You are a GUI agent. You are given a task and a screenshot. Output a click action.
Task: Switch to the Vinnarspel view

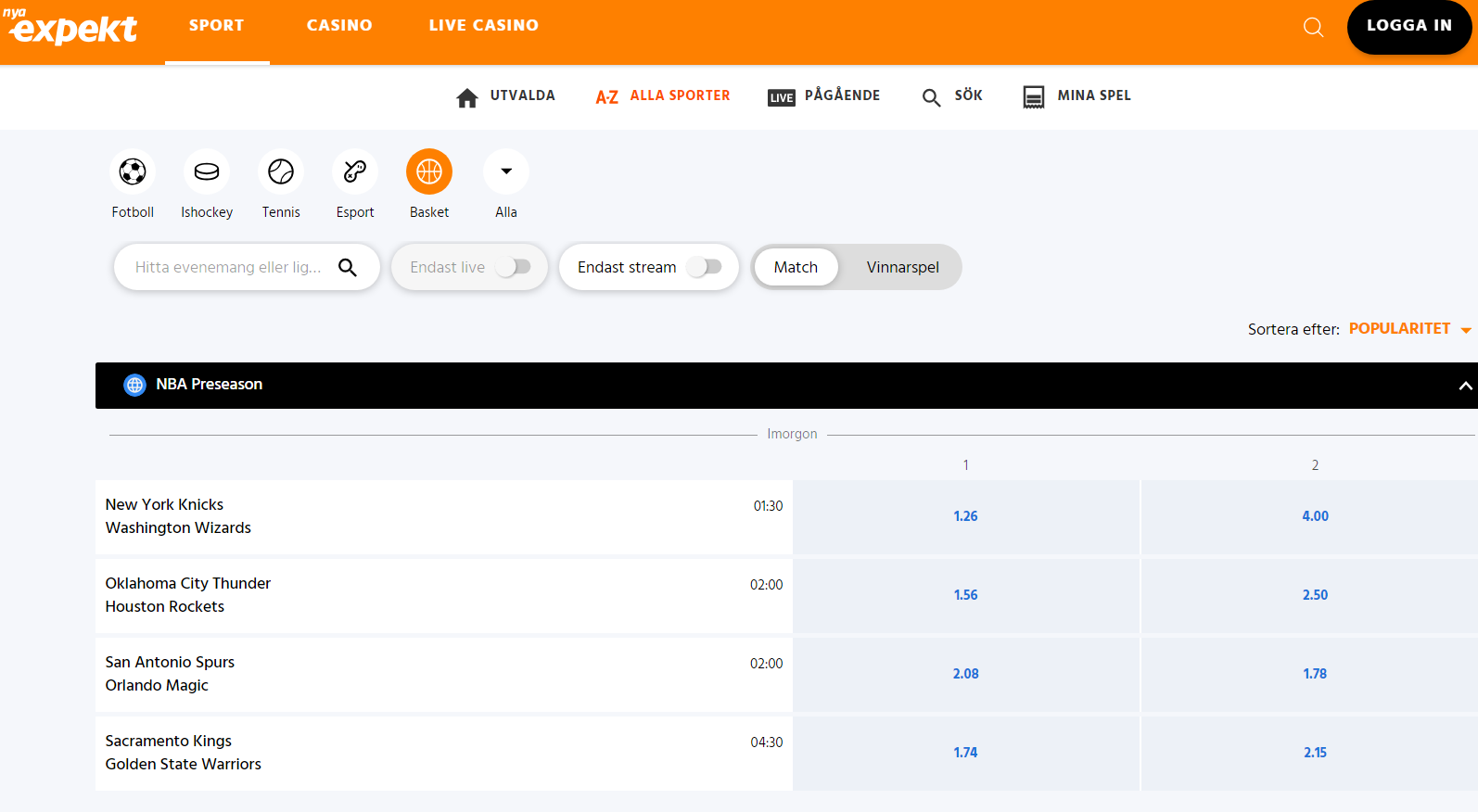click(x=902, y=267)
